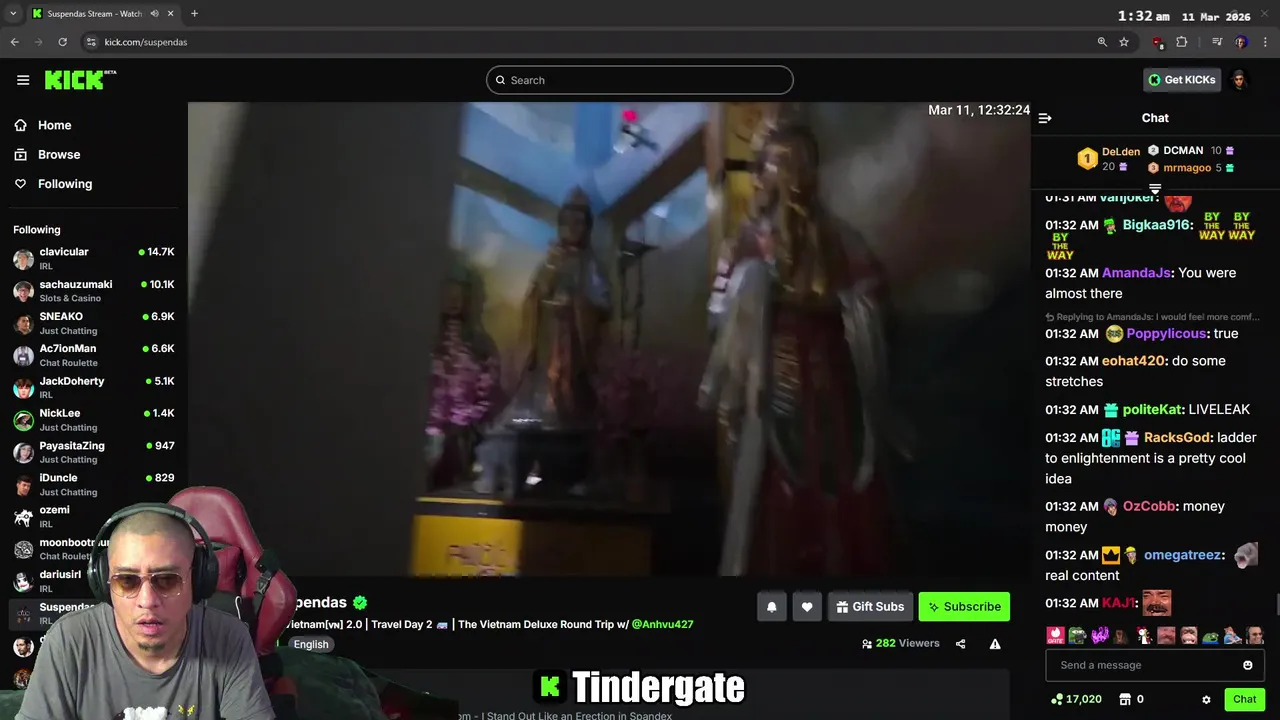Report stream via warning triangle icon
The height and width of the screenshot is (720, 1280).
click(995, 644)
